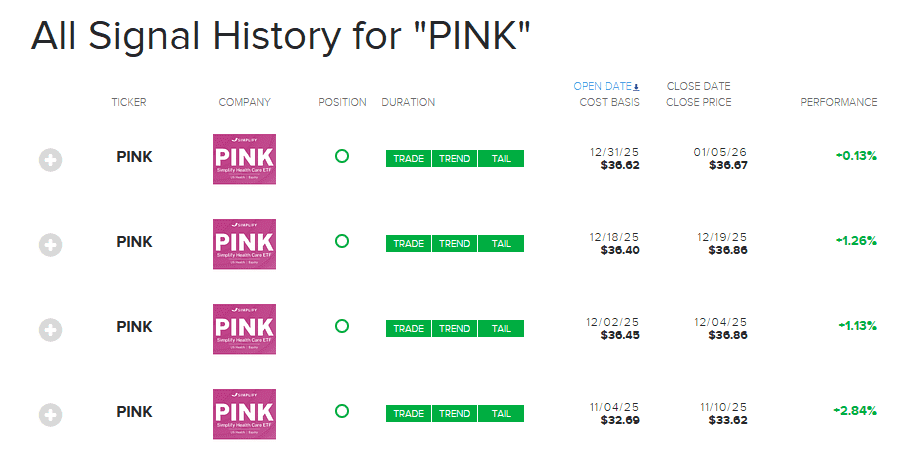The image size is (904, 459).
Task: Click the green position circle for 12/31/25 row
Action: point(342,156)
